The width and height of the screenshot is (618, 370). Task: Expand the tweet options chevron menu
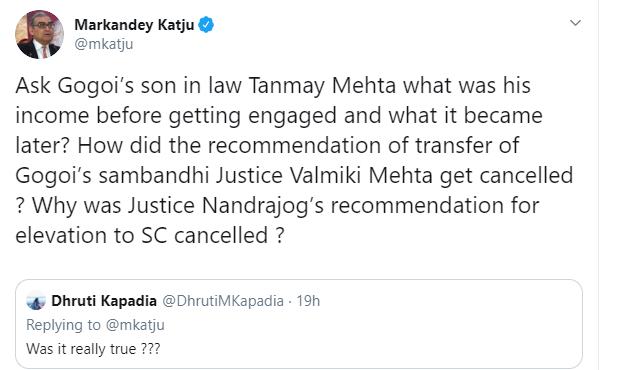click(x=575, y=22)
